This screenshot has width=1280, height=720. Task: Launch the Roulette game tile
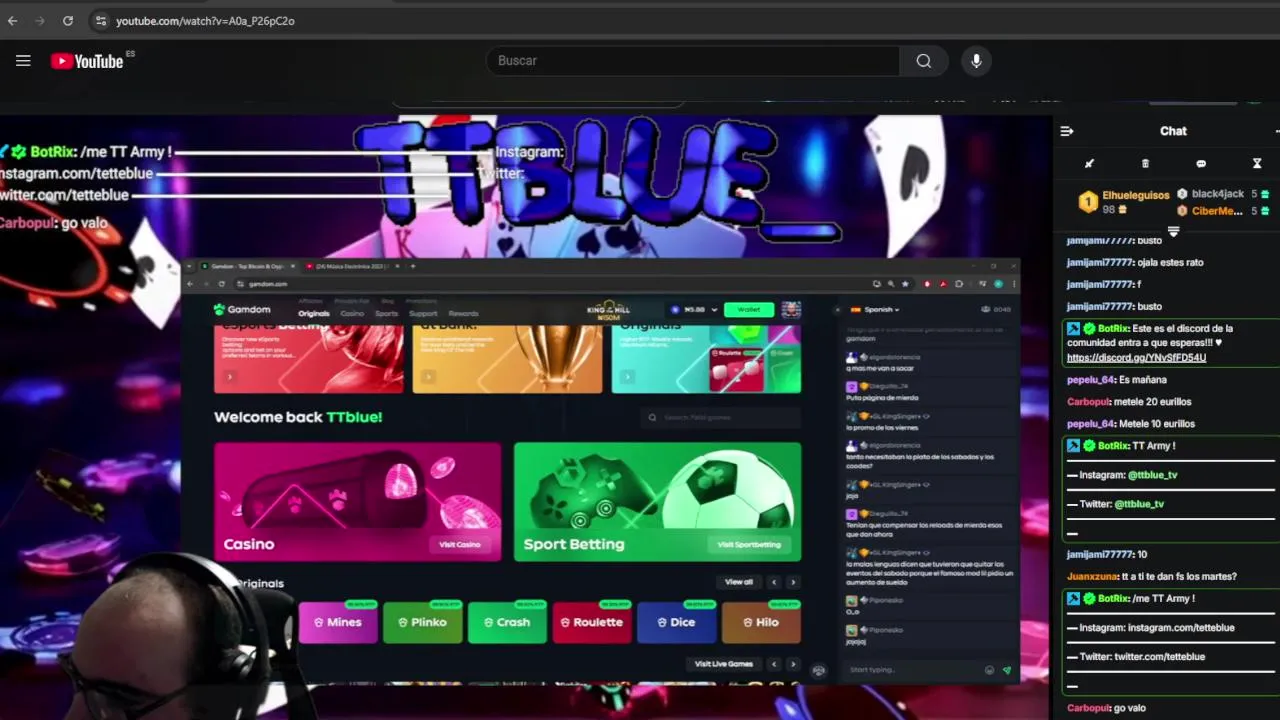point(592,622)
